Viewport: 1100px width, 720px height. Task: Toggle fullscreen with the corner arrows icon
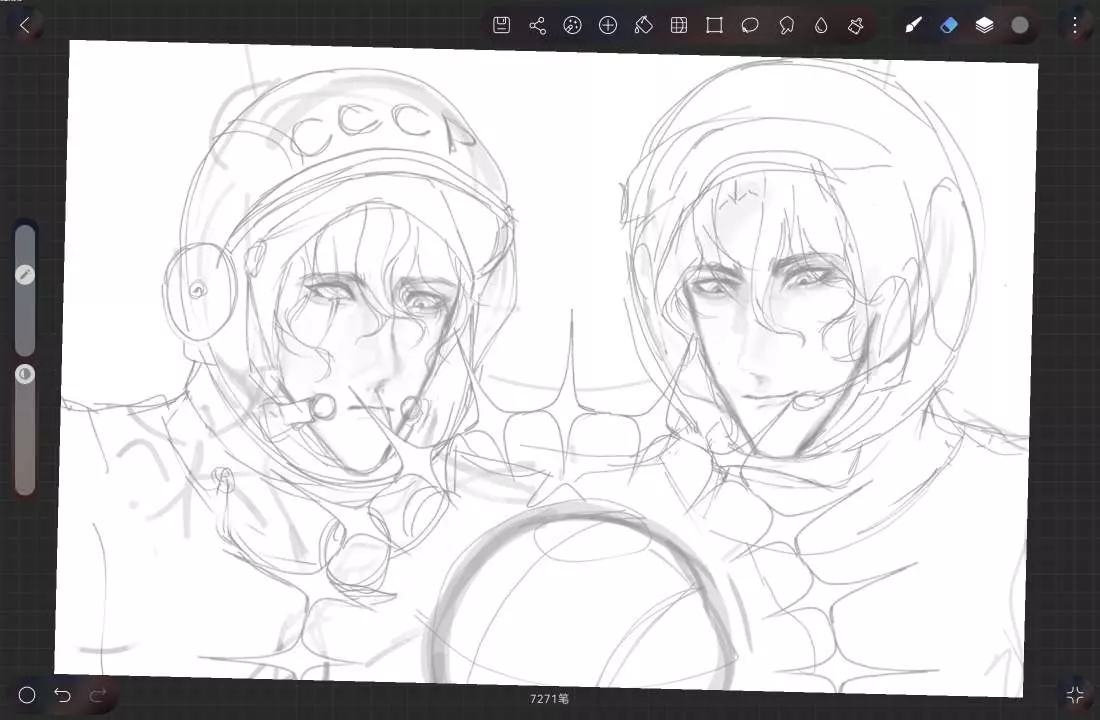(1075, 695)
